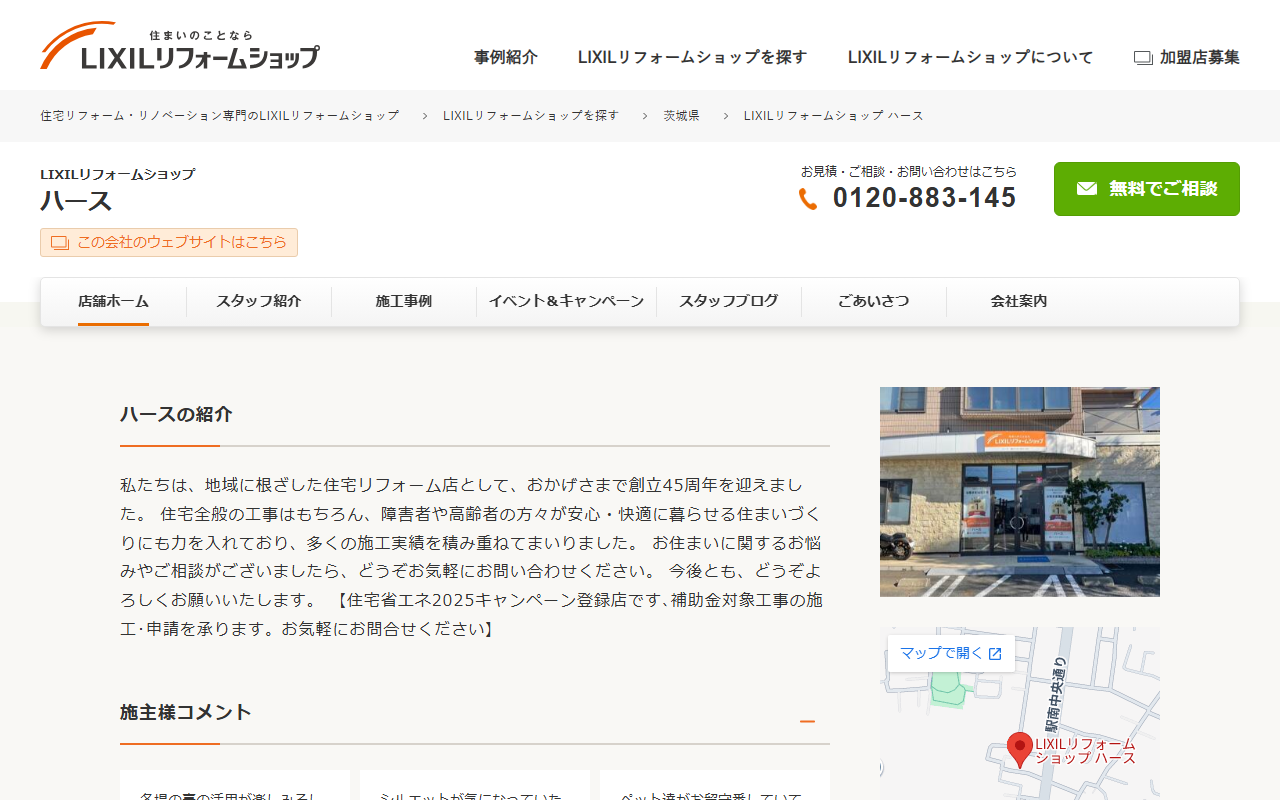Screen dimensions: 1280x800
Task: Click the window icon next to 加盟店募集
Action: click(1143, 58)
